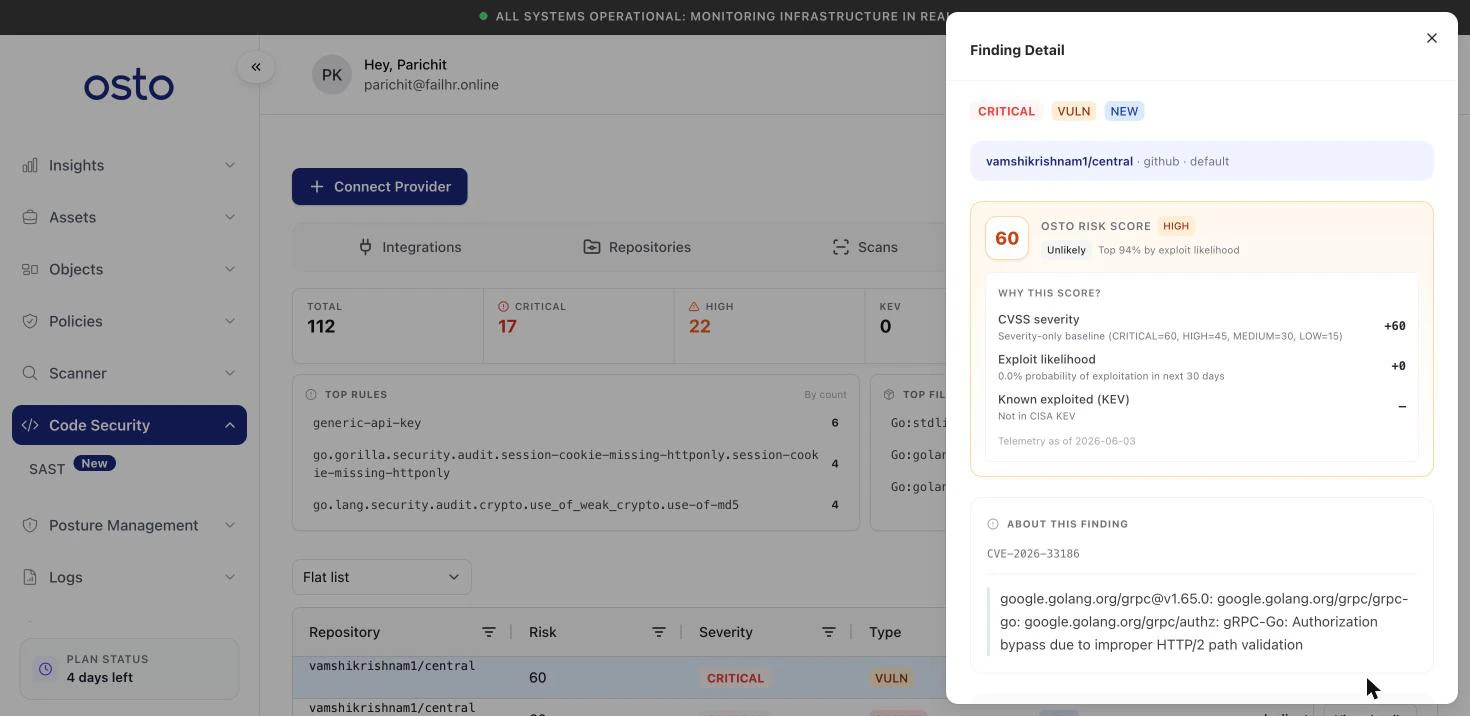Click the plus icon on Connect Provider
Screen dimensions: 1470x716
pos(317,187)
